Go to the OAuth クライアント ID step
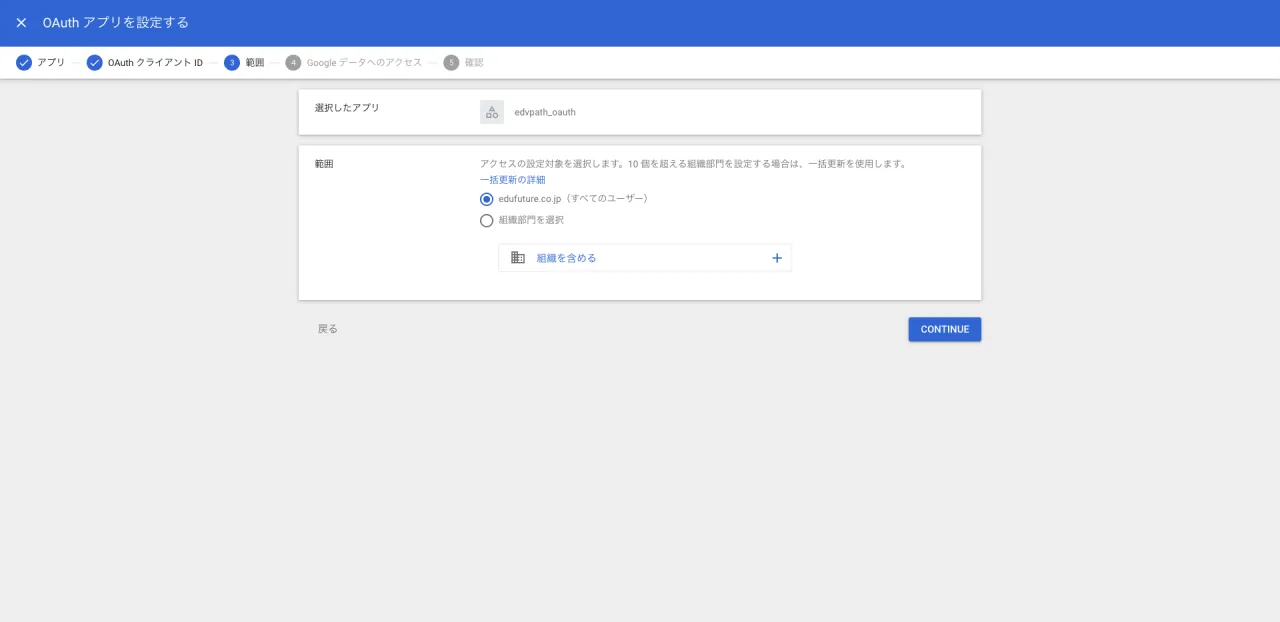The width and height of the screenshot is (1280, 622). [x=145, y=62]
